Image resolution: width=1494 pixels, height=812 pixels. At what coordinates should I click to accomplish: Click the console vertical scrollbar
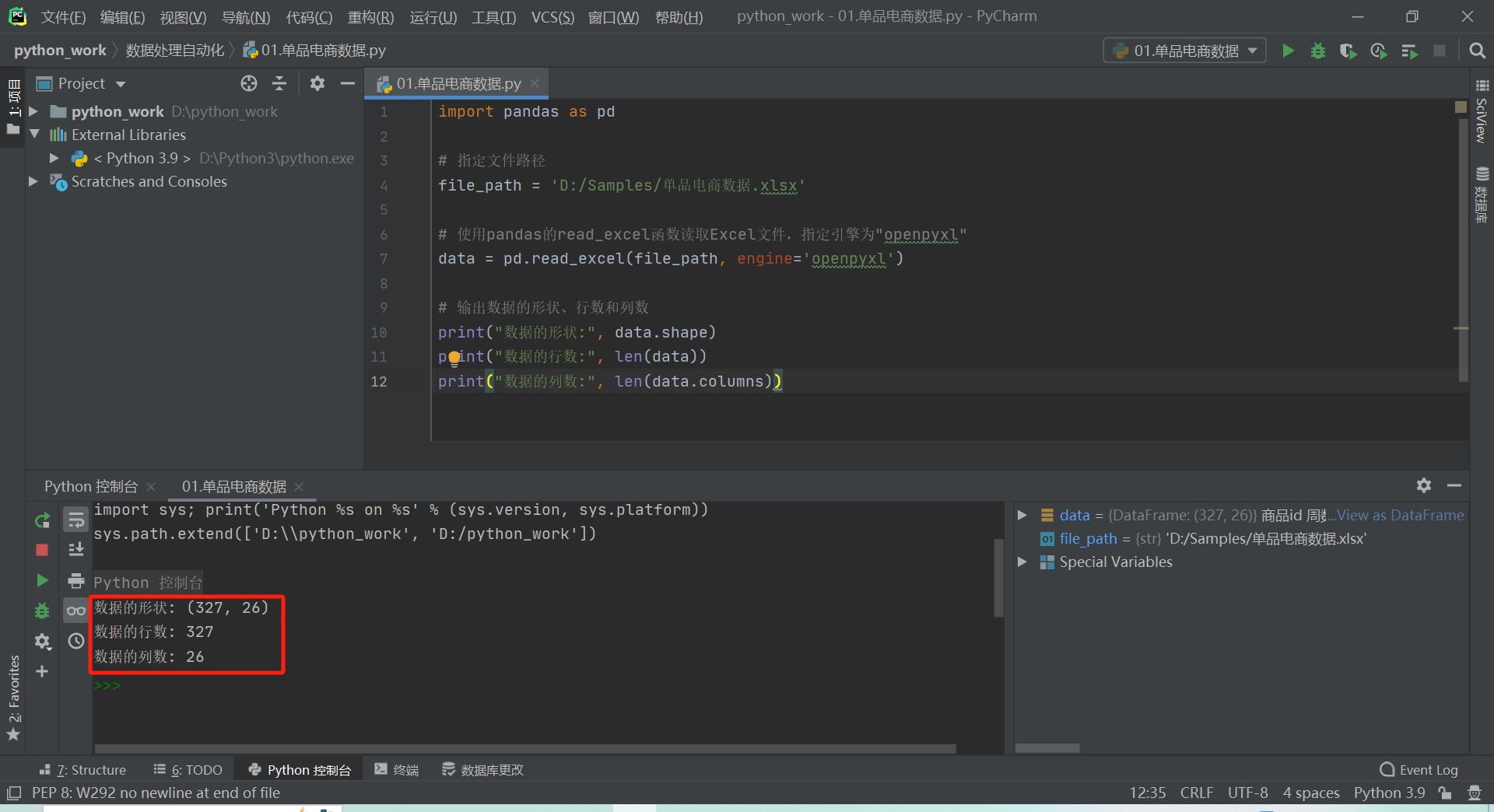[x=999, y=577]
